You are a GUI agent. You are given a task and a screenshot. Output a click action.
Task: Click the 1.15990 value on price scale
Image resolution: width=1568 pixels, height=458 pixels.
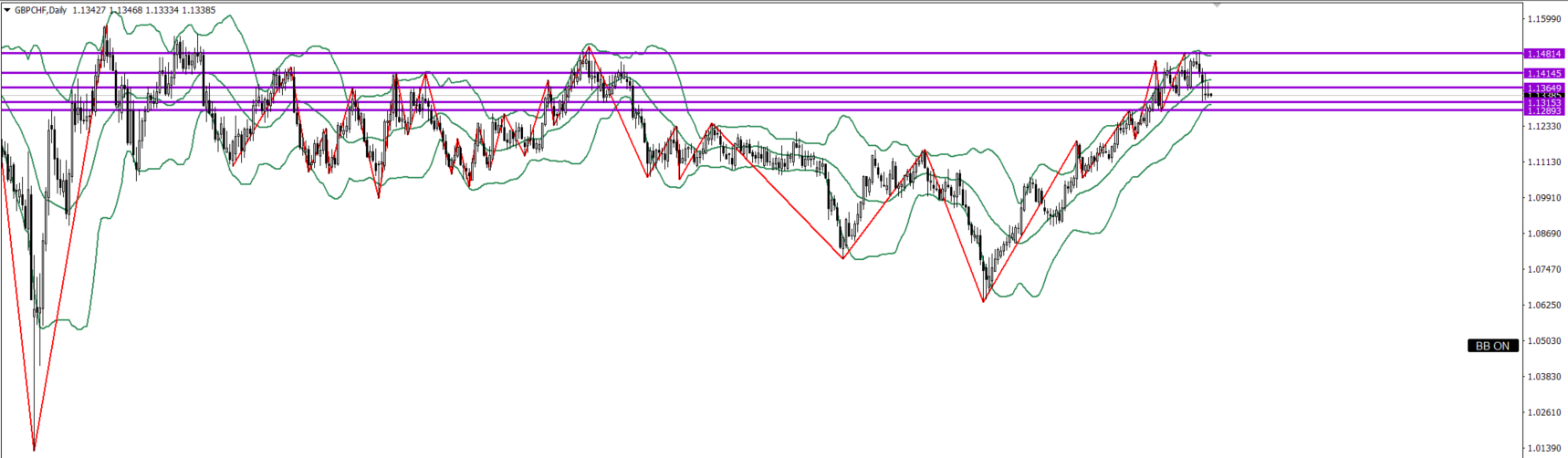pyautogui.click(x=1542, y=19)
